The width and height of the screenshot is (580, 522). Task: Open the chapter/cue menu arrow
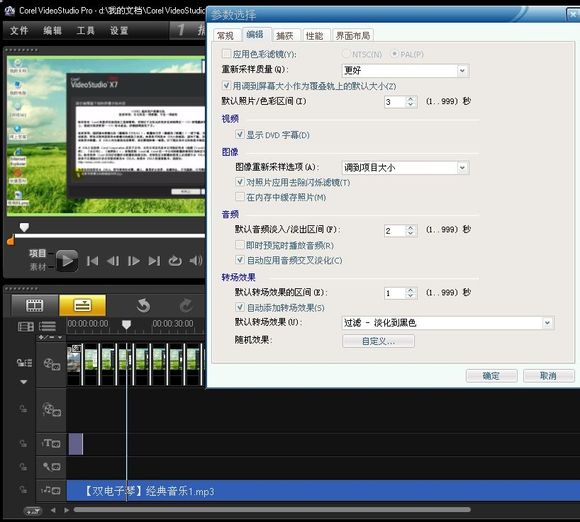point(59,337)
